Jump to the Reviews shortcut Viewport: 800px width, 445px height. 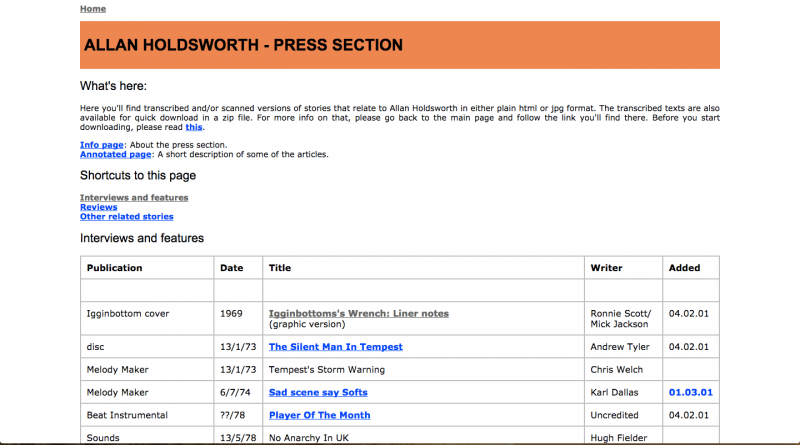coord(98,207)
